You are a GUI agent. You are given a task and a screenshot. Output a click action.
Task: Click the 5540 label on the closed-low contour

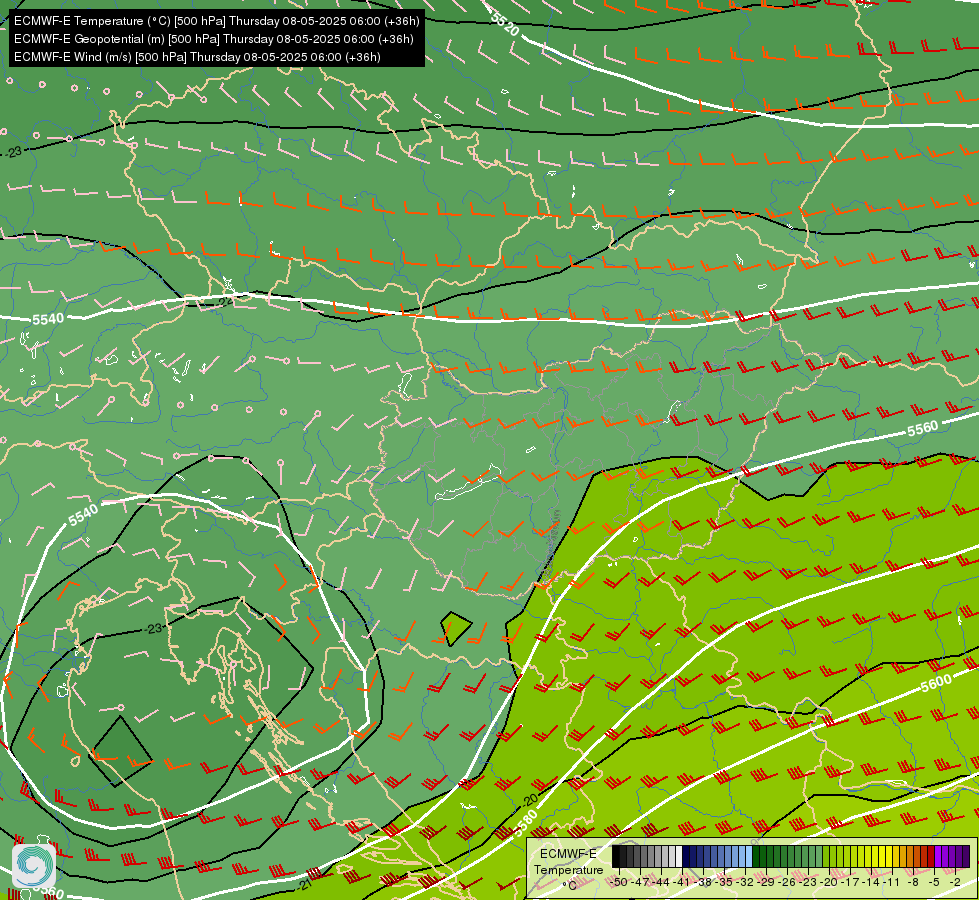(83, 515)
